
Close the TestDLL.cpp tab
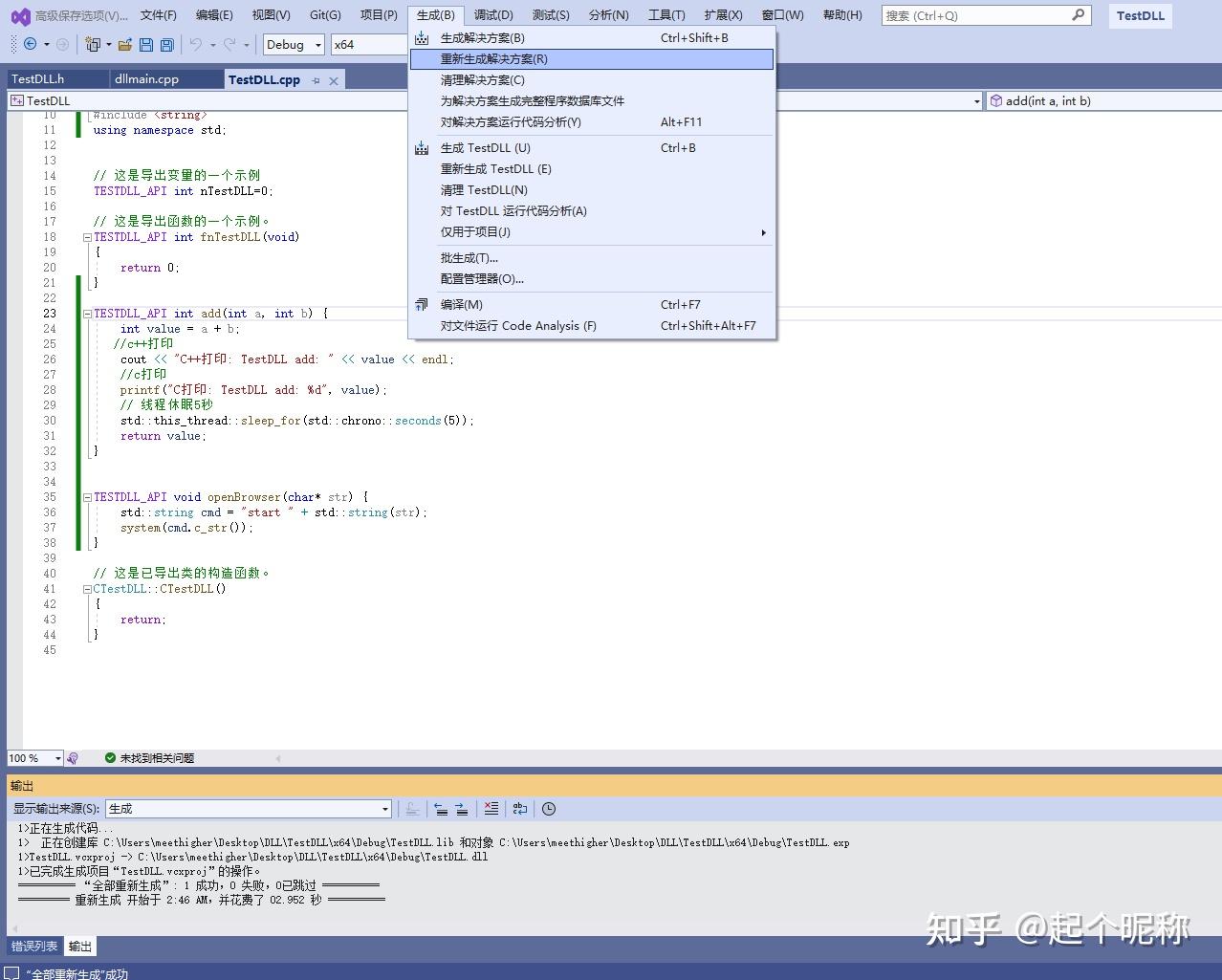point(334,81)
